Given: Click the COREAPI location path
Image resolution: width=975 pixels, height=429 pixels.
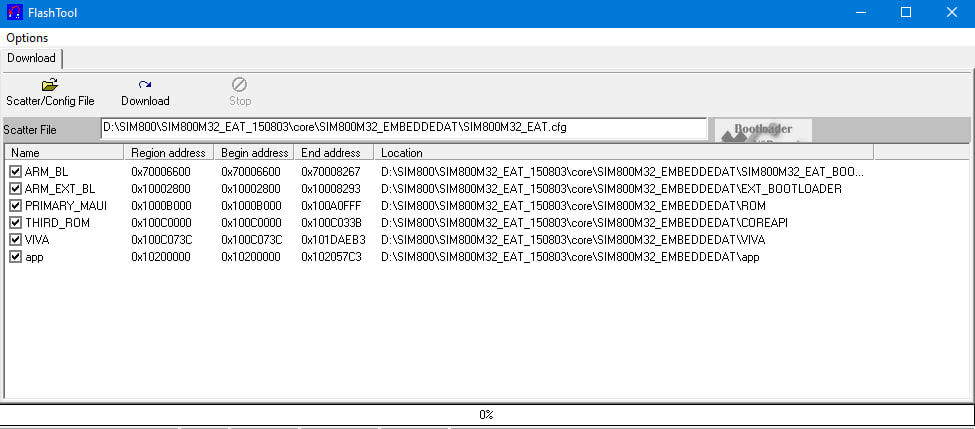Looking at the screenshot, I should pos(585,223).
